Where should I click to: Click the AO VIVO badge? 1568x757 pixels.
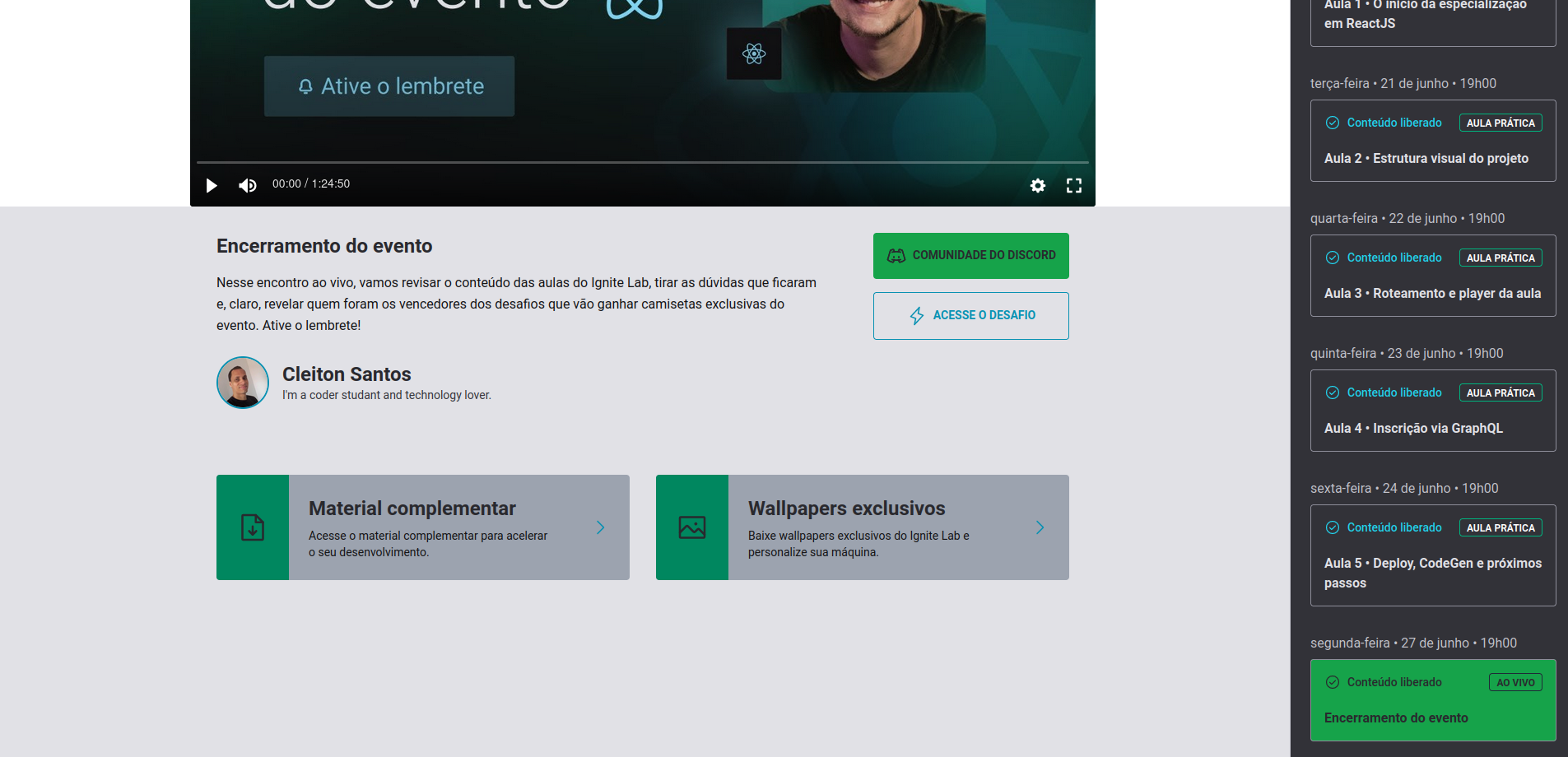1515,682
